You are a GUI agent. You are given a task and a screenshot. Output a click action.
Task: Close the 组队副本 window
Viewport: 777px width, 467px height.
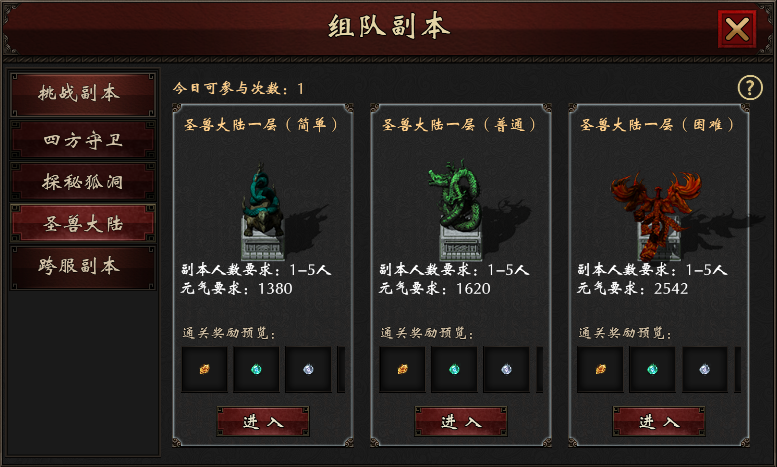(x=737, y=29)
